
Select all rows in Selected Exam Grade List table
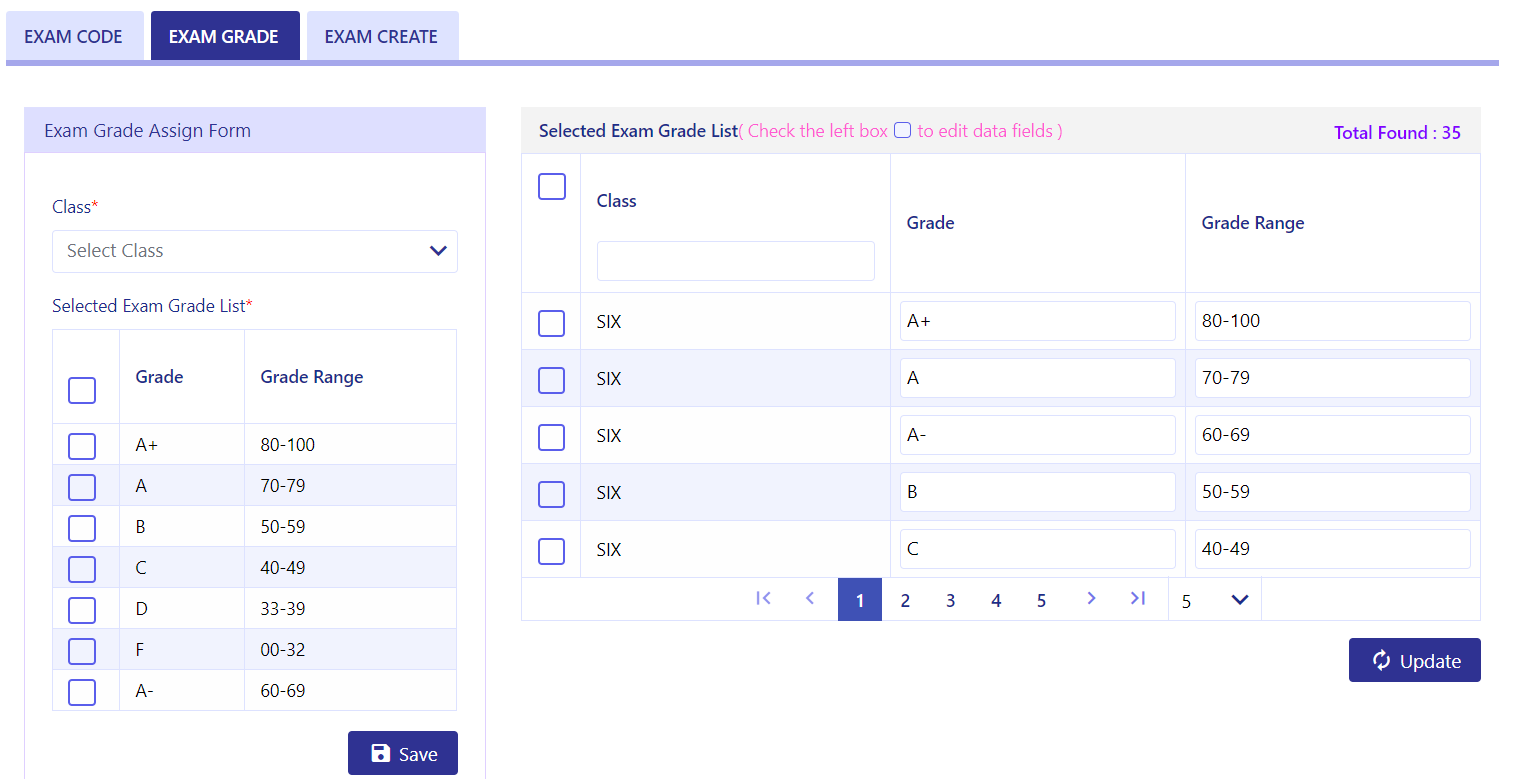coord(552,187)
